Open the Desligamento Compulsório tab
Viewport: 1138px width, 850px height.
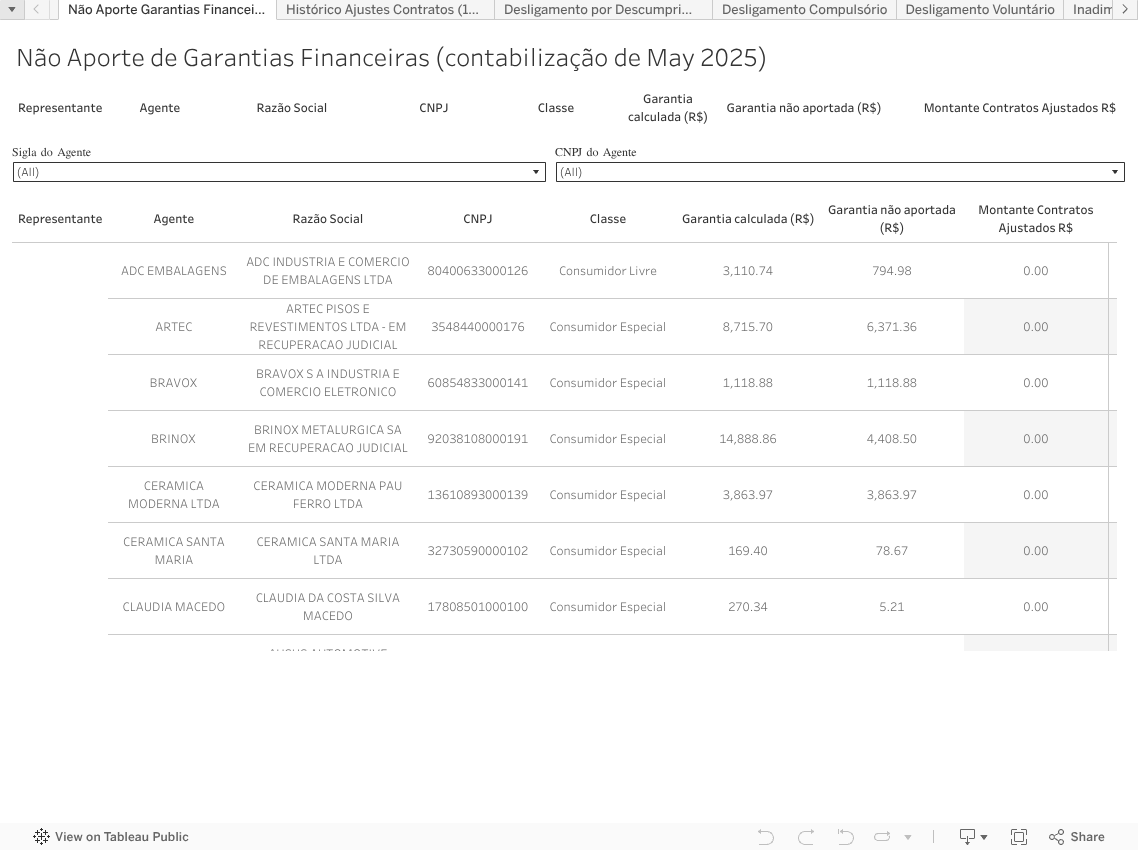tap(804, 9)
